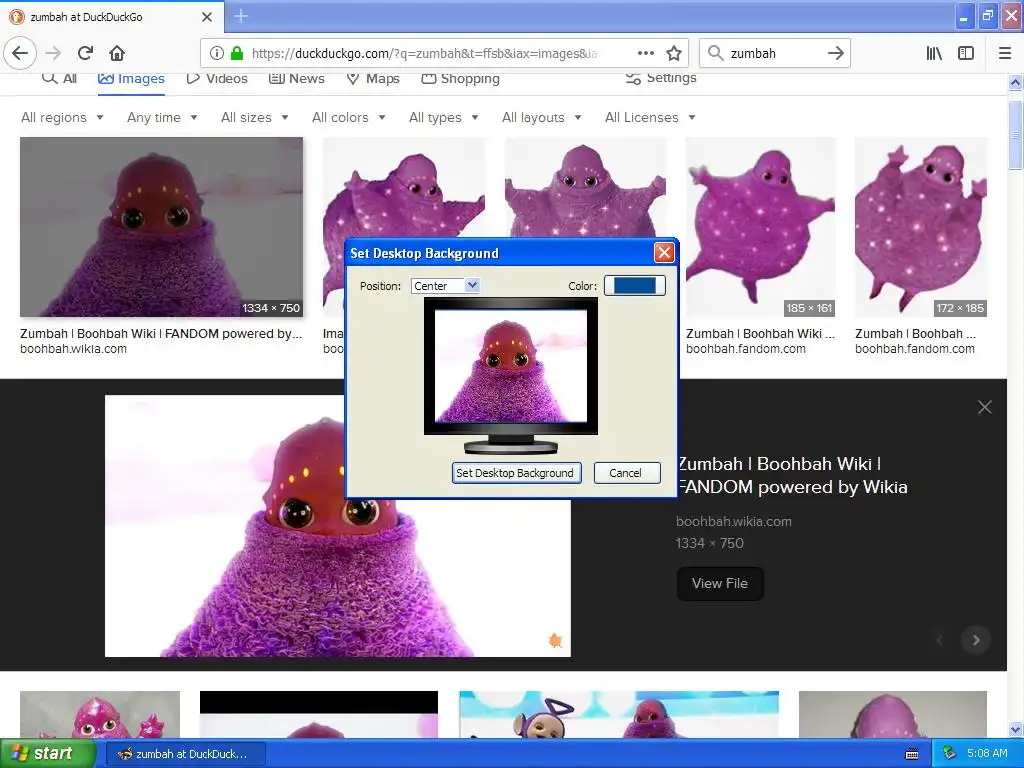The height and width of the screenshot is (768, 1024).
Task: Open the DuckDuckGo Settings menu
Action: tap(661, 78)
